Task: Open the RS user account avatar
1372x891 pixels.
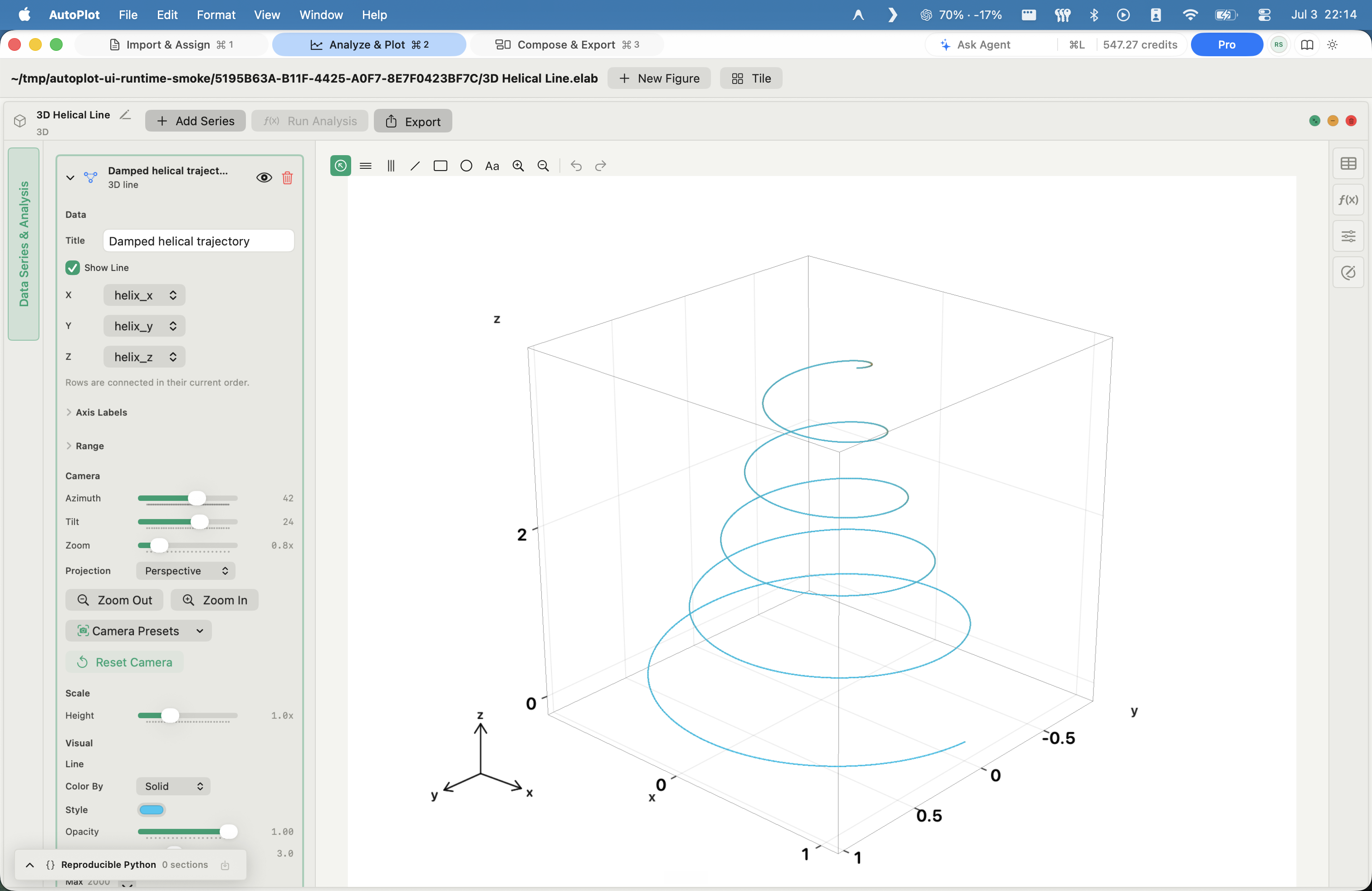Action: click(x=1279, y=45)
